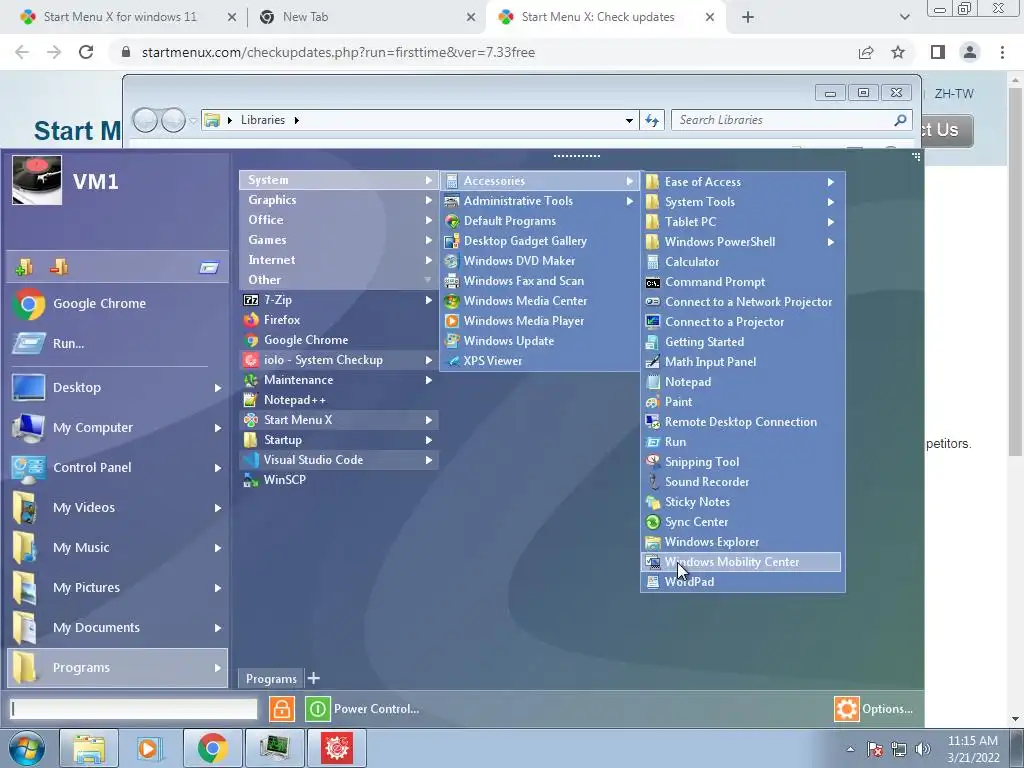Open Windows Update

pyautogui.click(x=539, y=341)
